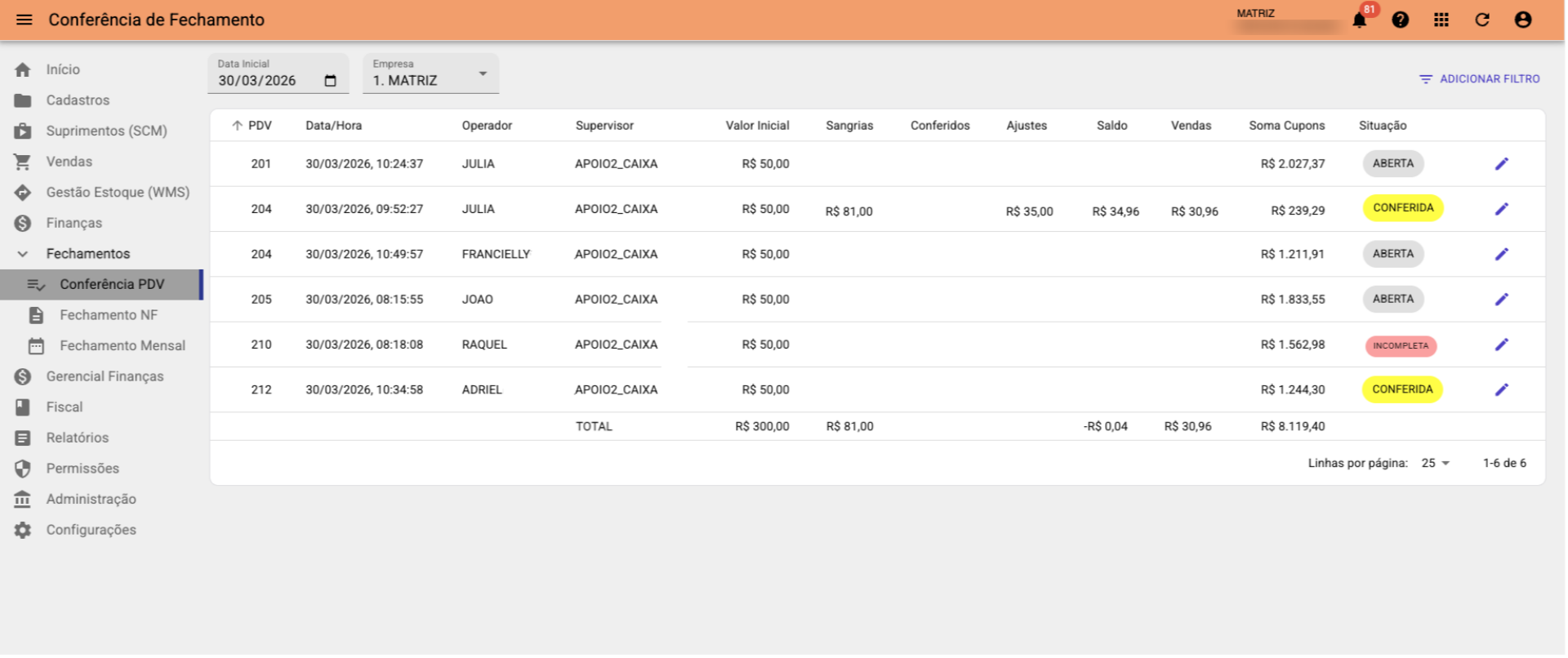This screenshot has height=658, width=1568.
Task: Click R$ 35,00 ajustes value
Action: (x=1029, y=211)
